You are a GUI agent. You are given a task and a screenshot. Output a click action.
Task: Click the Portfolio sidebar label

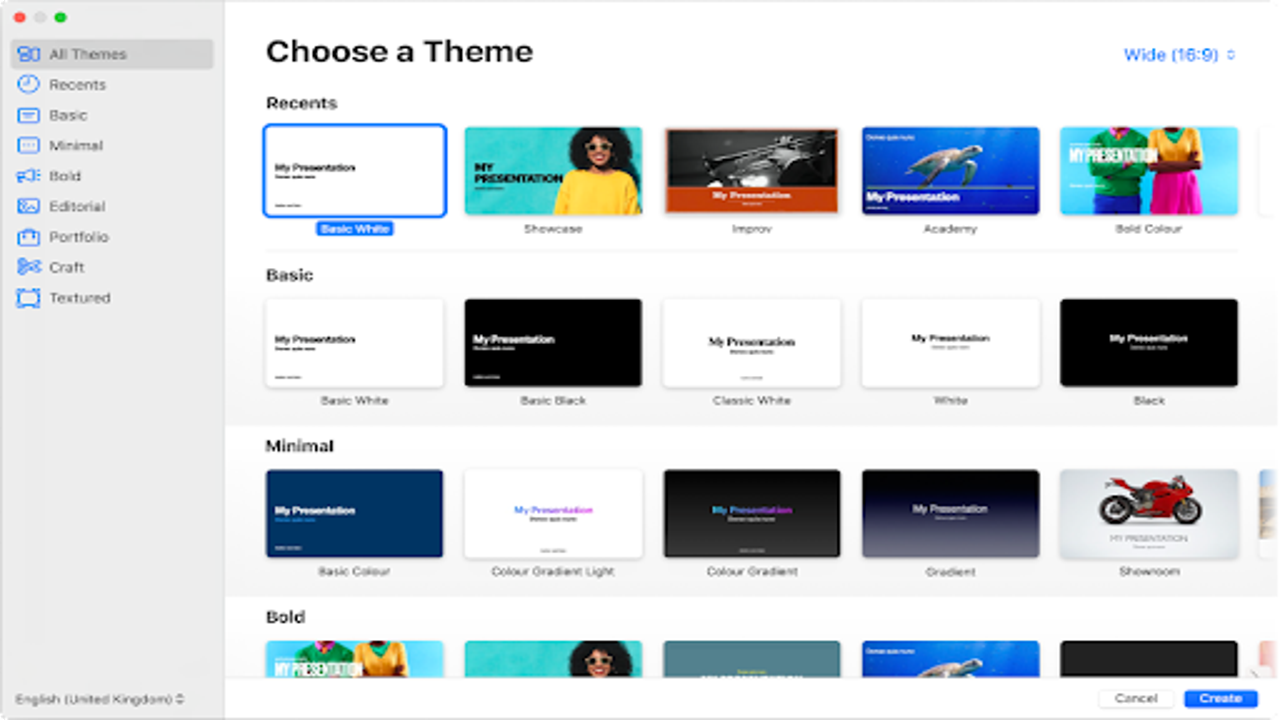pos(79,237)
